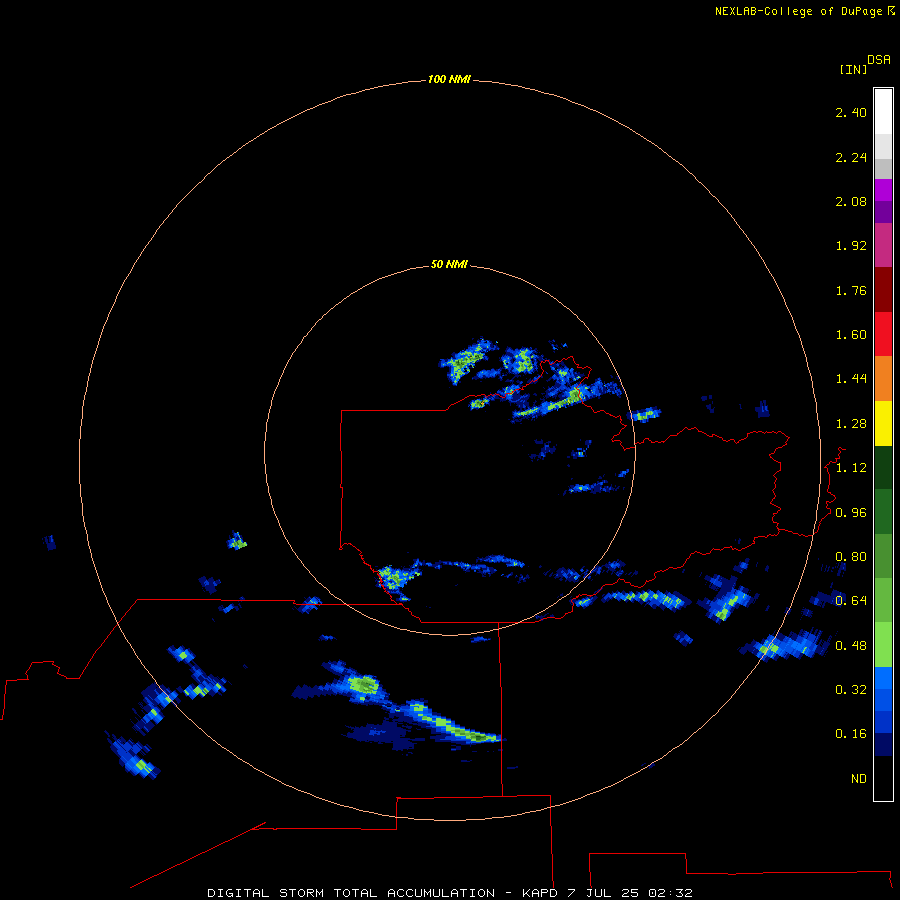Click the 100 NMI range ring label
900x900 pixels.
pos(449,79)
